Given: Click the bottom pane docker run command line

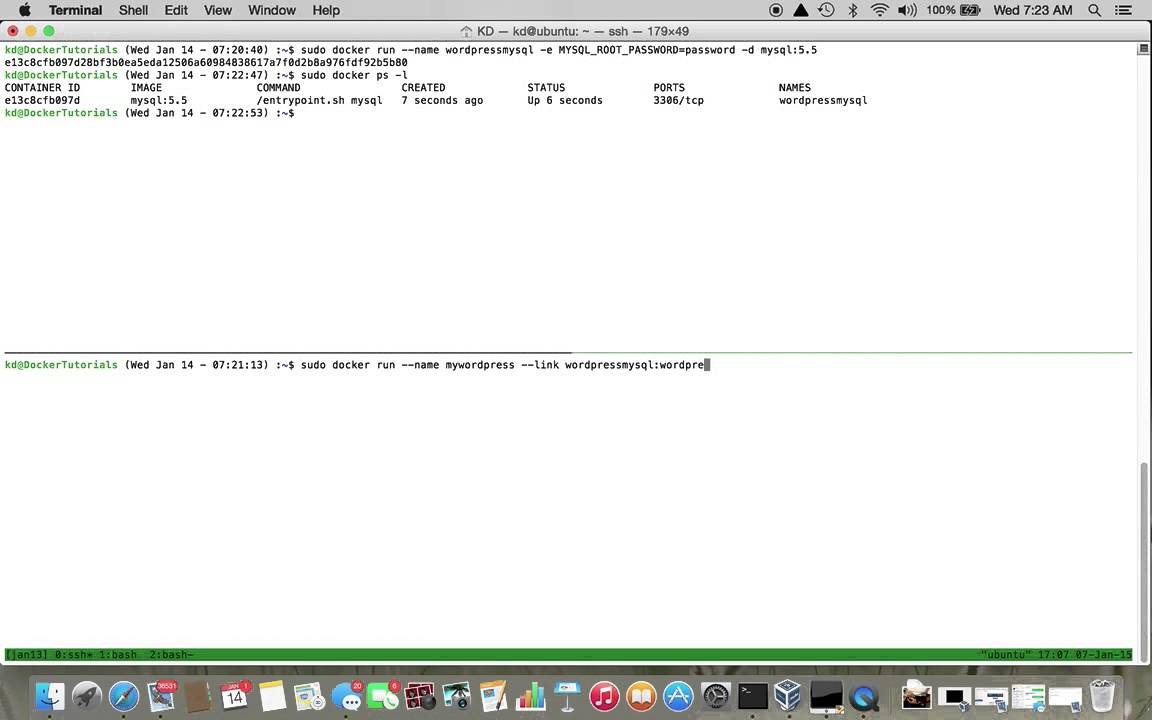Looking at the screenshot, I should [x=358, y=365].
